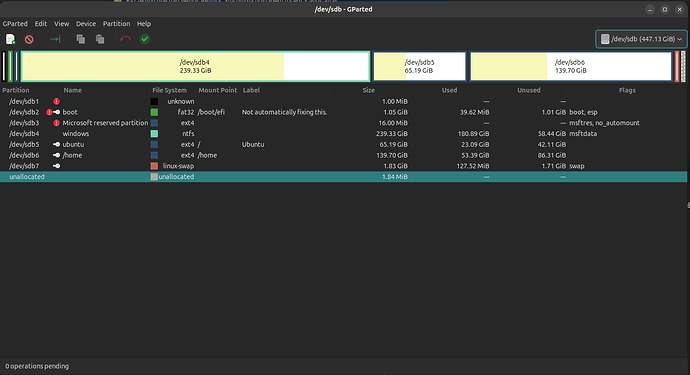Click the 1.84 MiB unallocated size
The height and width of the screenshot is (375, 690).
coord(395,177)
